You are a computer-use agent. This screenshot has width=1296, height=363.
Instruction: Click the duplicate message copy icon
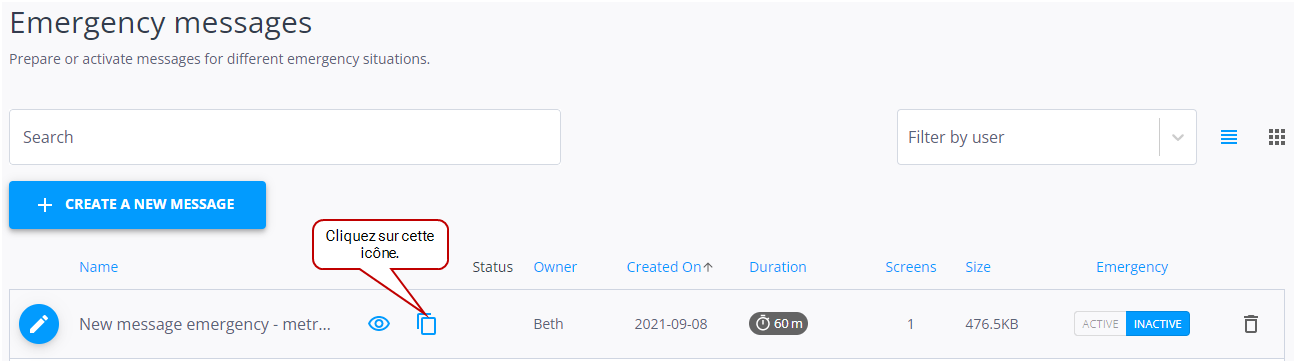[x=427, y=324]
